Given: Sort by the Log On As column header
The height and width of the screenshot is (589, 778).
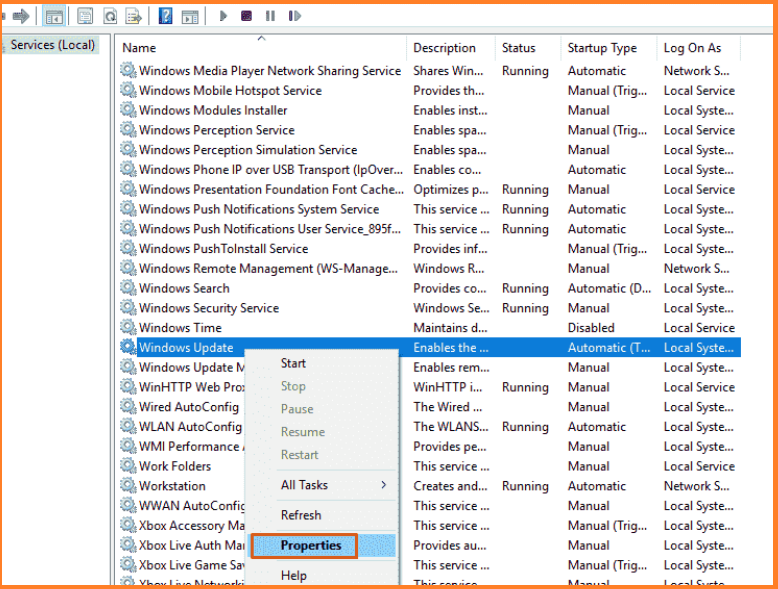Looking at the screenshot, I should (x=692, y=48).
